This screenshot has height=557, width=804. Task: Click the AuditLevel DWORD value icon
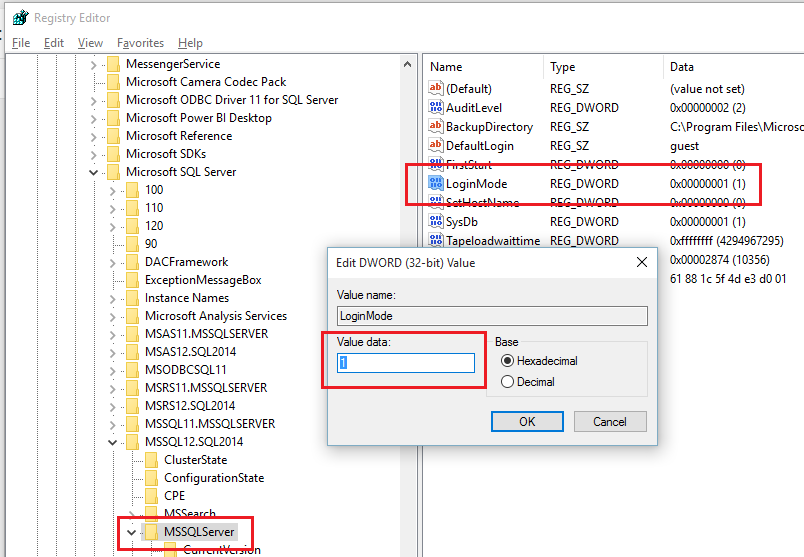435,107
